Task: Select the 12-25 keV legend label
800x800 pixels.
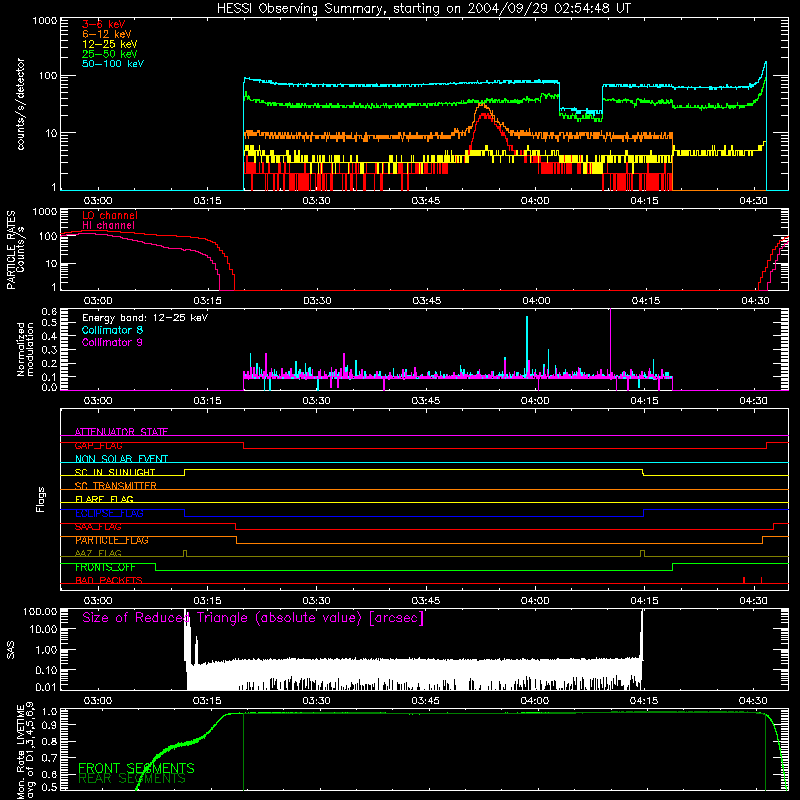Action: (x=110, y=44)
